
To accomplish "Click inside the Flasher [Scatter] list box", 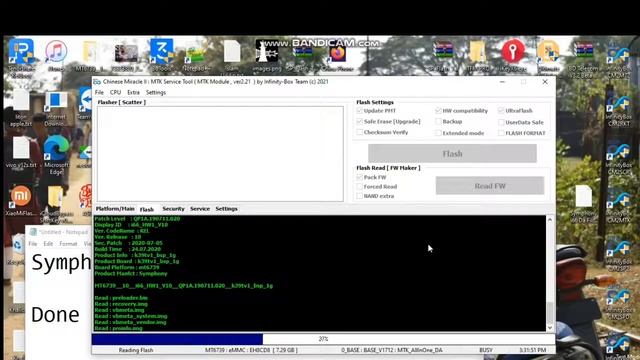I will 220,154.
